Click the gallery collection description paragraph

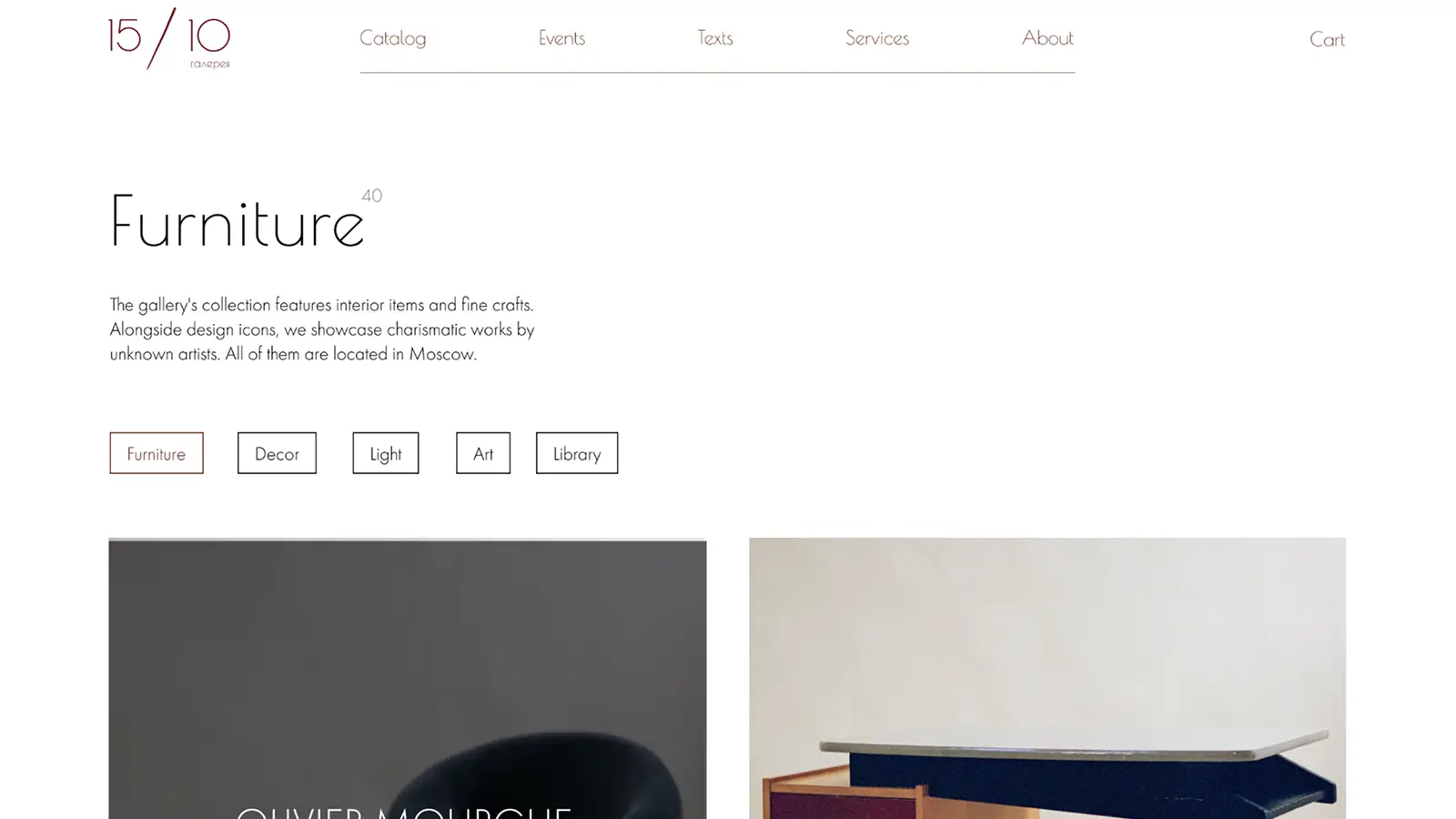pyautogui.click(x=322, y=329)
